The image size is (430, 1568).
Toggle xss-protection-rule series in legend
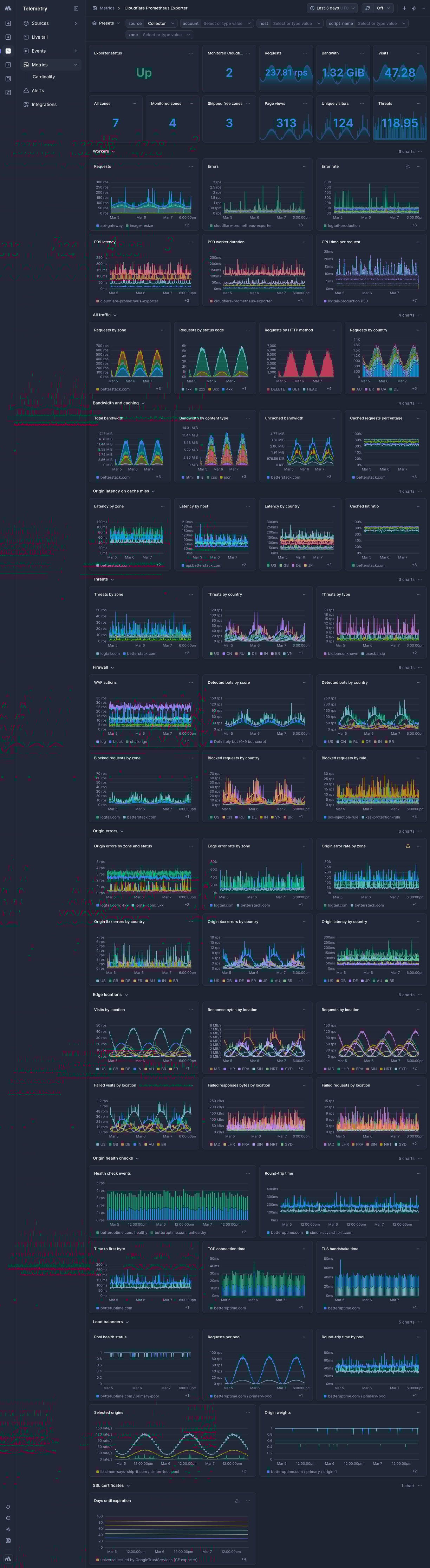coord(381,817)
